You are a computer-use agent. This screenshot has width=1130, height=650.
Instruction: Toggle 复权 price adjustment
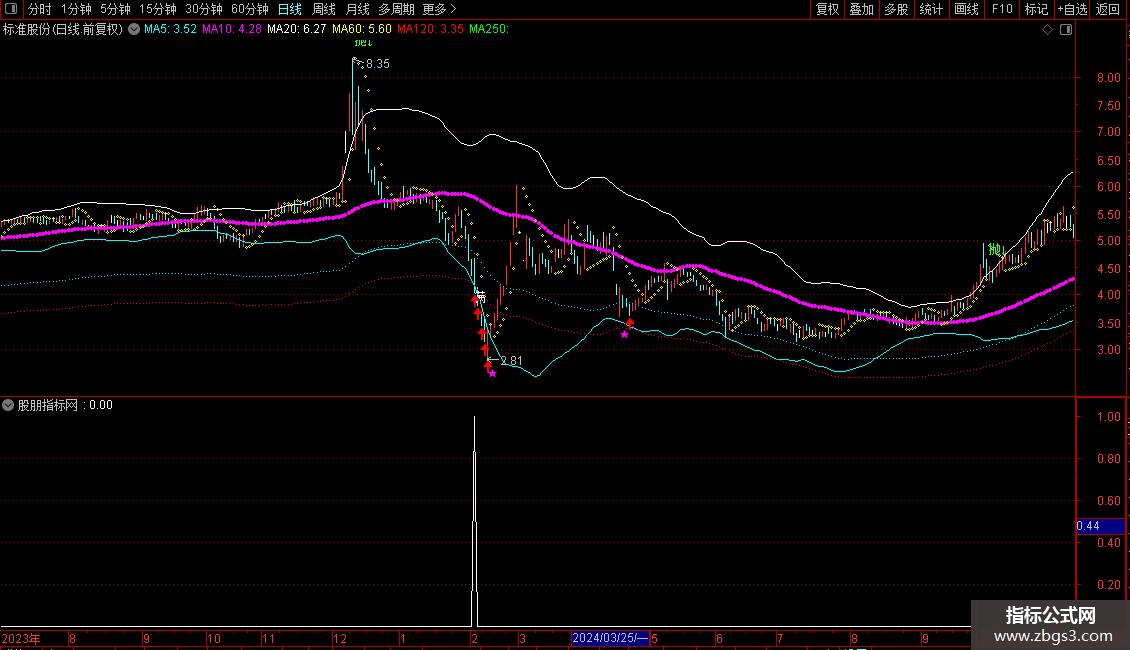tap(827, 9)
